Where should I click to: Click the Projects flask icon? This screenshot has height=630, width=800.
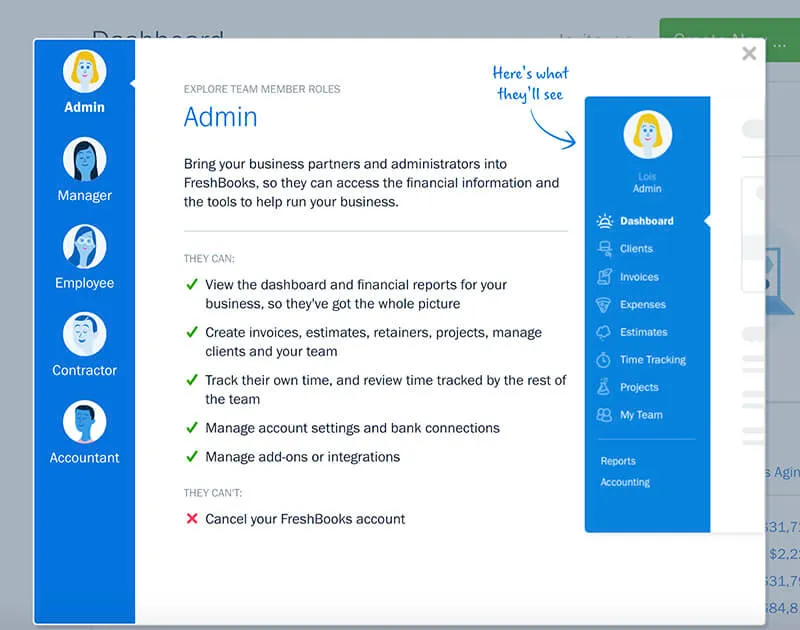604,387
